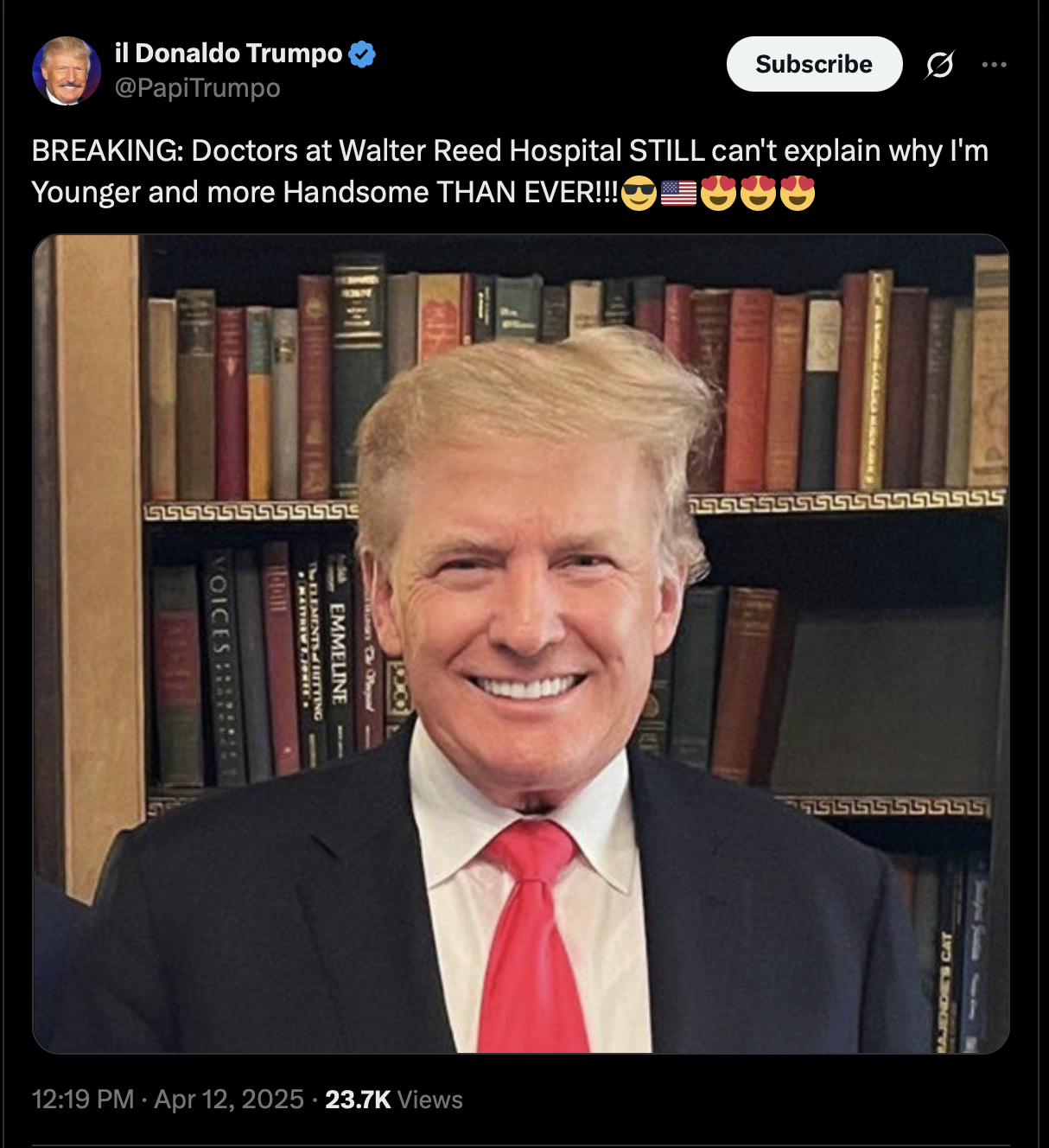1049x1148 pixels.
Task: Visit the @PapiTrumpo handle link
Action: click(x=197, y=87)
